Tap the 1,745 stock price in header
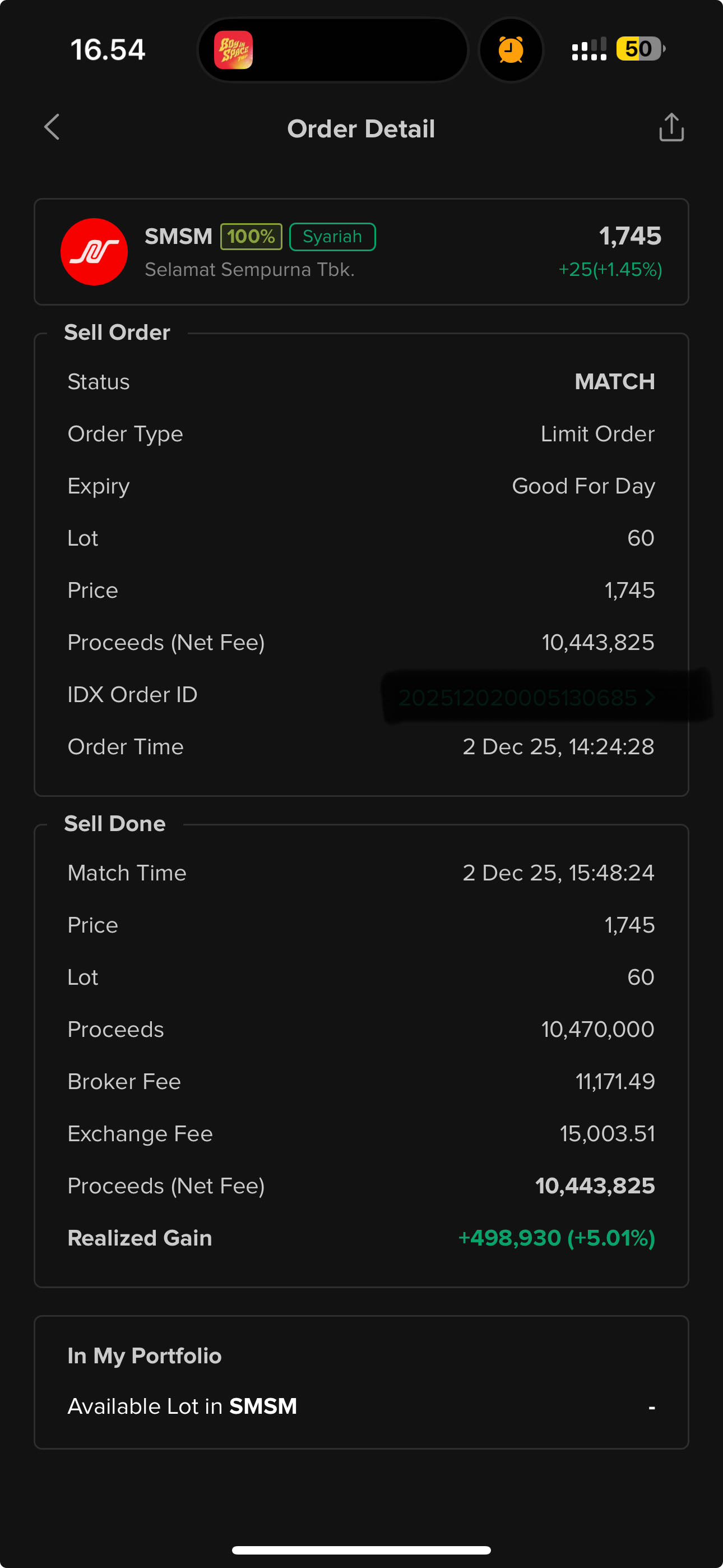Viewport: 723px width, 1568px height. 630,236
